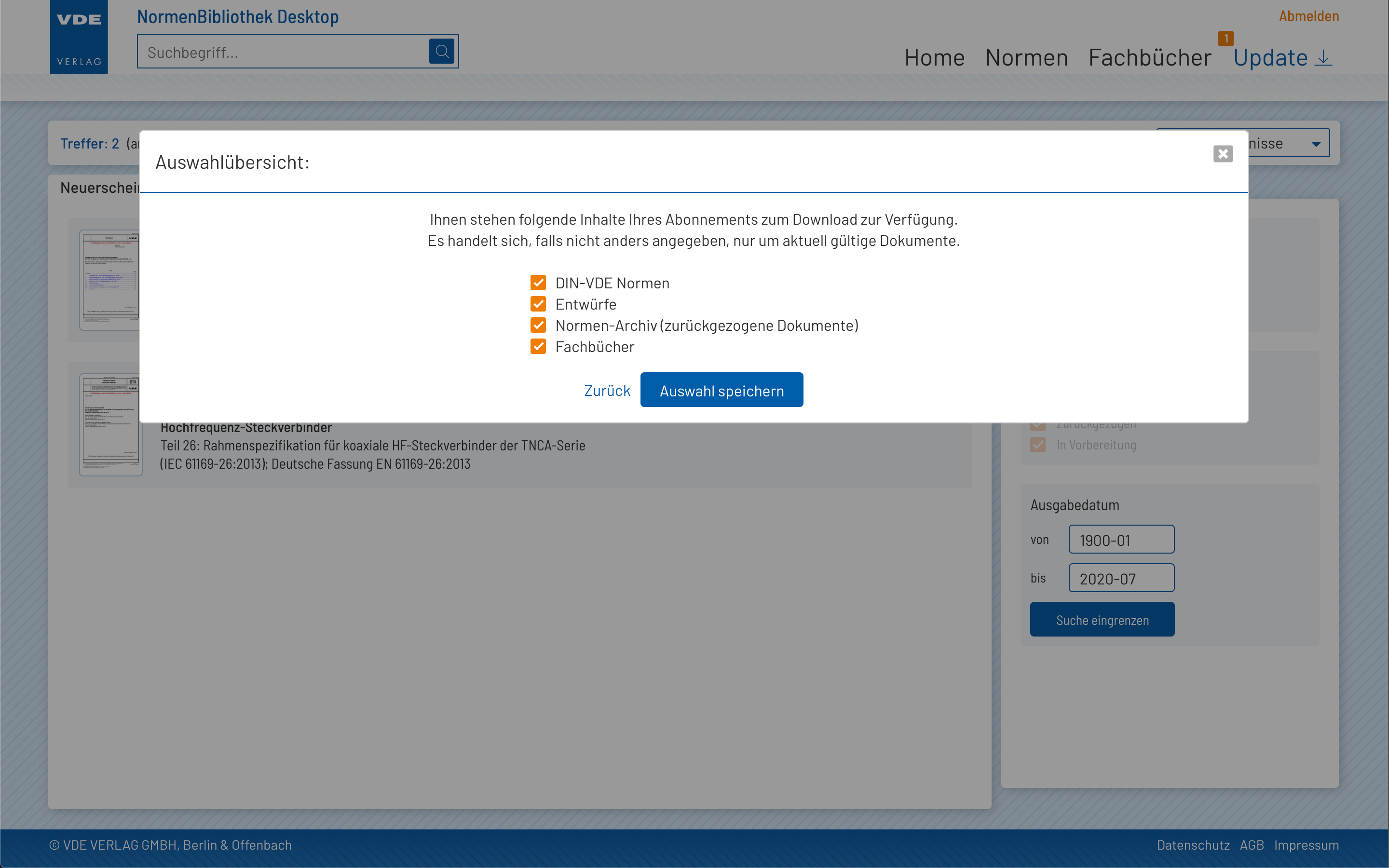Open the Fachbücher menu item
This screenshot has height=868, width=1389.
[x=1150, y=57]
